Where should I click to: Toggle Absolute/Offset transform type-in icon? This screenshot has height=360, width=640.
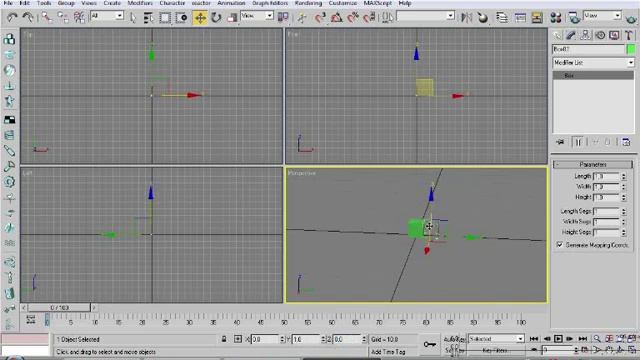tap(238, 339)
